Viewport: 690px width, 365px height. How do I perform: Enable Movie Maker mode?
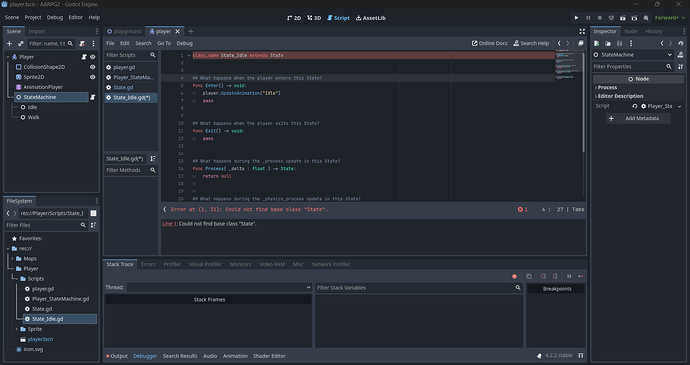click(646, 18)
